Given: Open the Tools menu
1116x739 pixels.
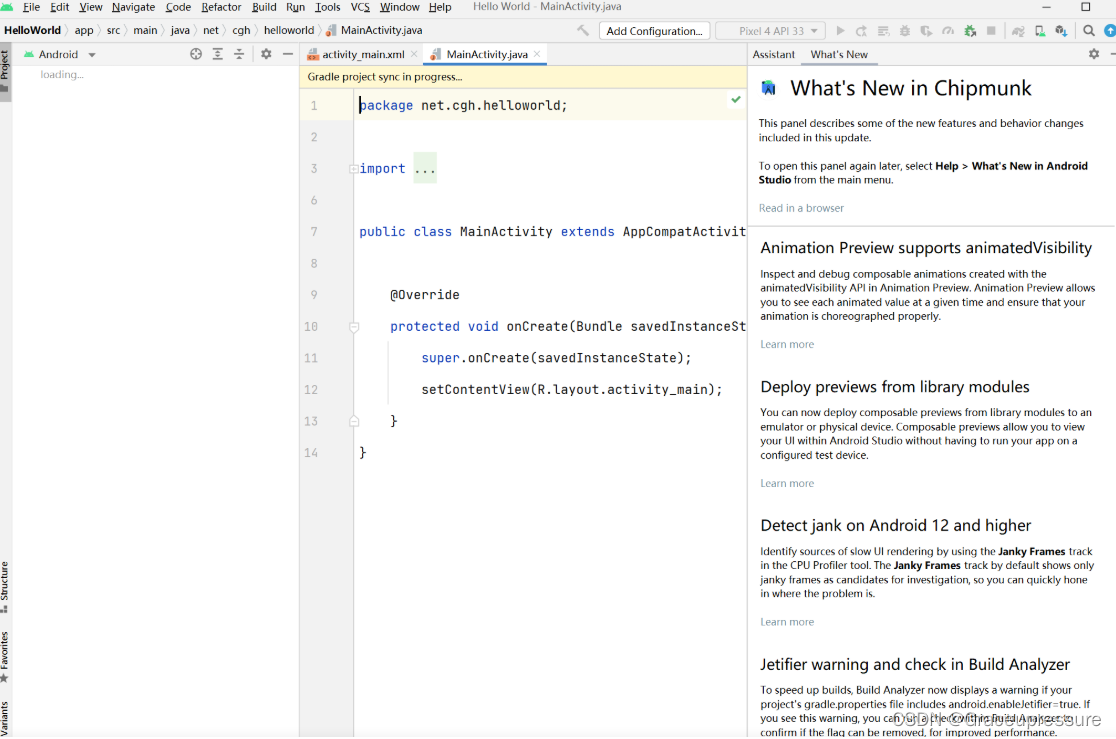Looking at the screenshot, I should point(327,7).
